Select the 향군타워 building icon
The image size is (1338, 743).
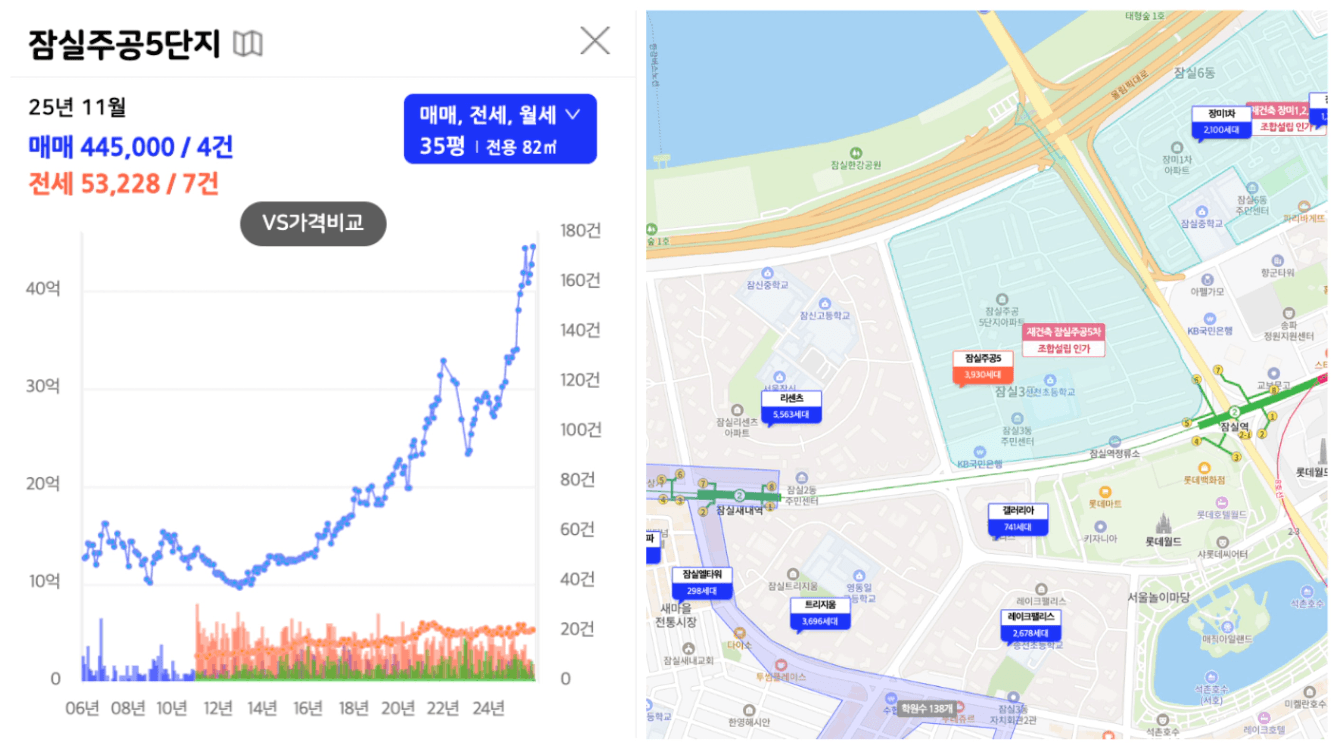(1277, 259)
